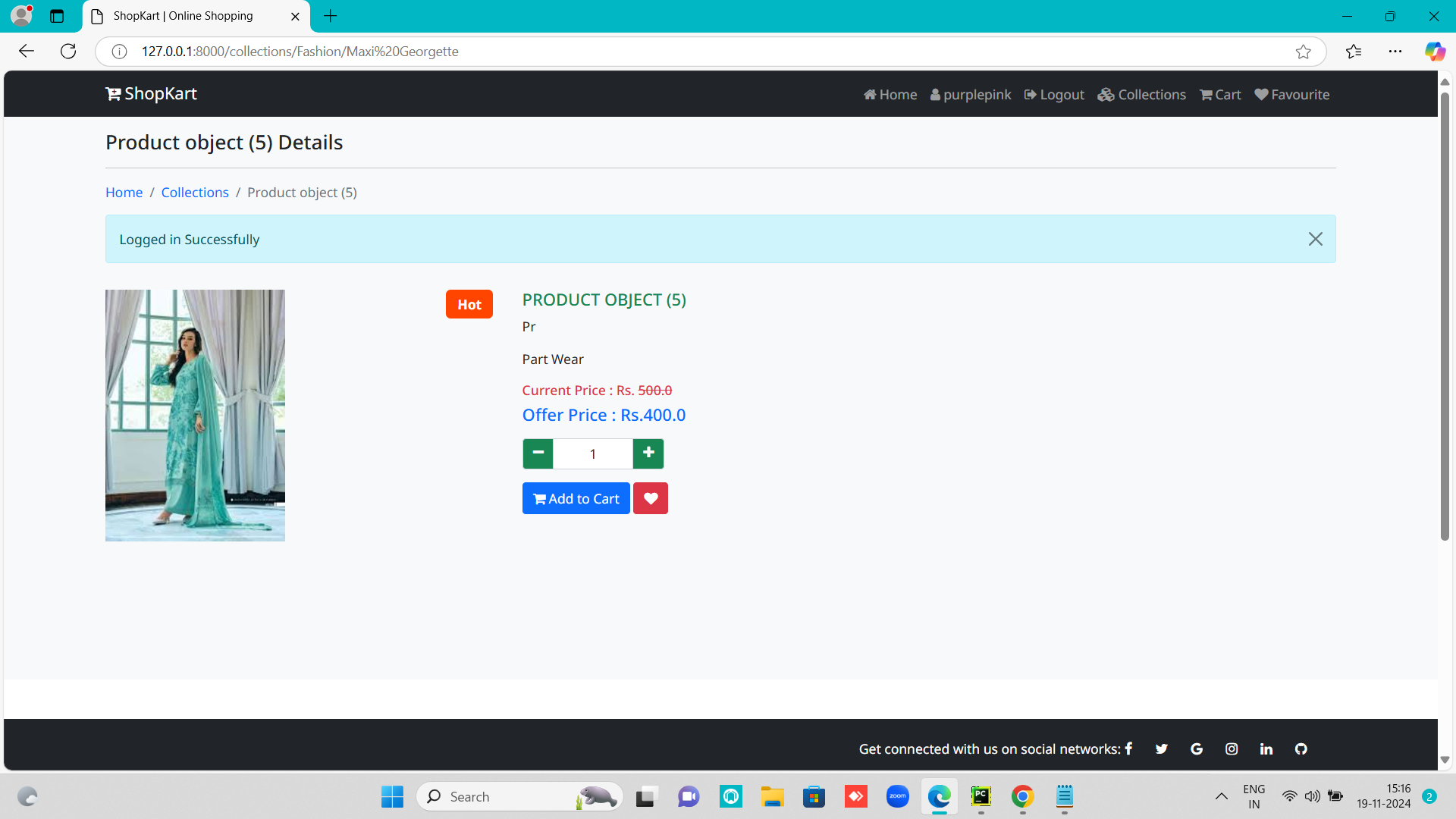Open Favourite items from the navbar
The image size is (1456, 819).
pyautogui.click(x=1292, y=95)
